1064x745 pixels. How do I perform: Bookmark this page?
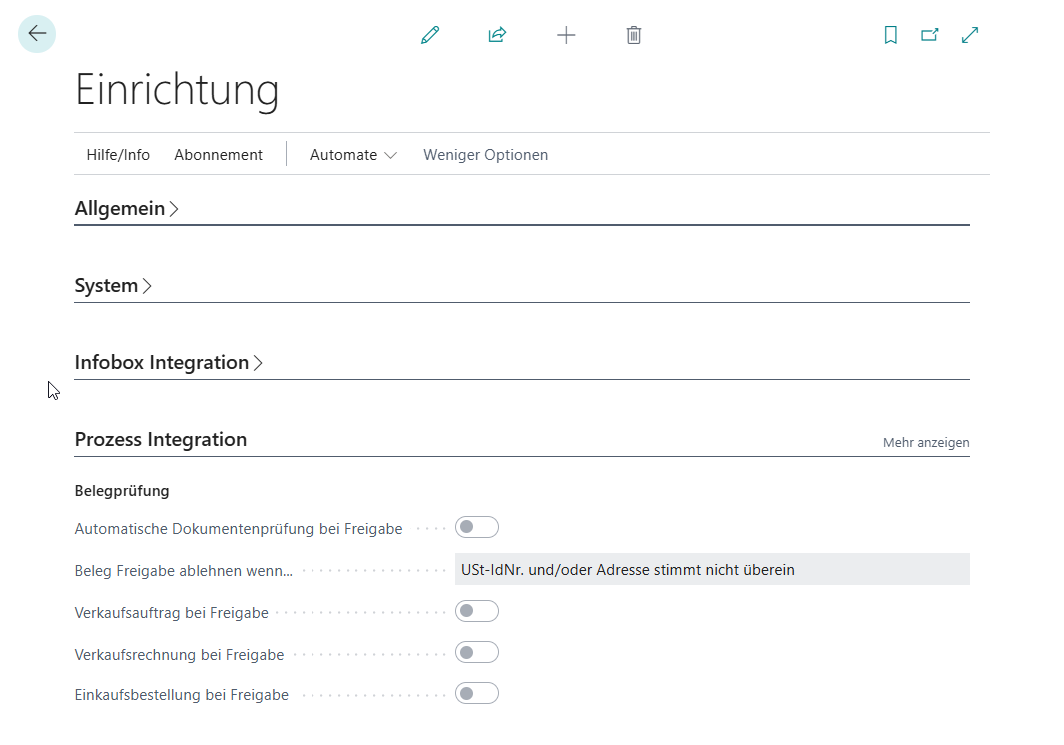point(891,35)
